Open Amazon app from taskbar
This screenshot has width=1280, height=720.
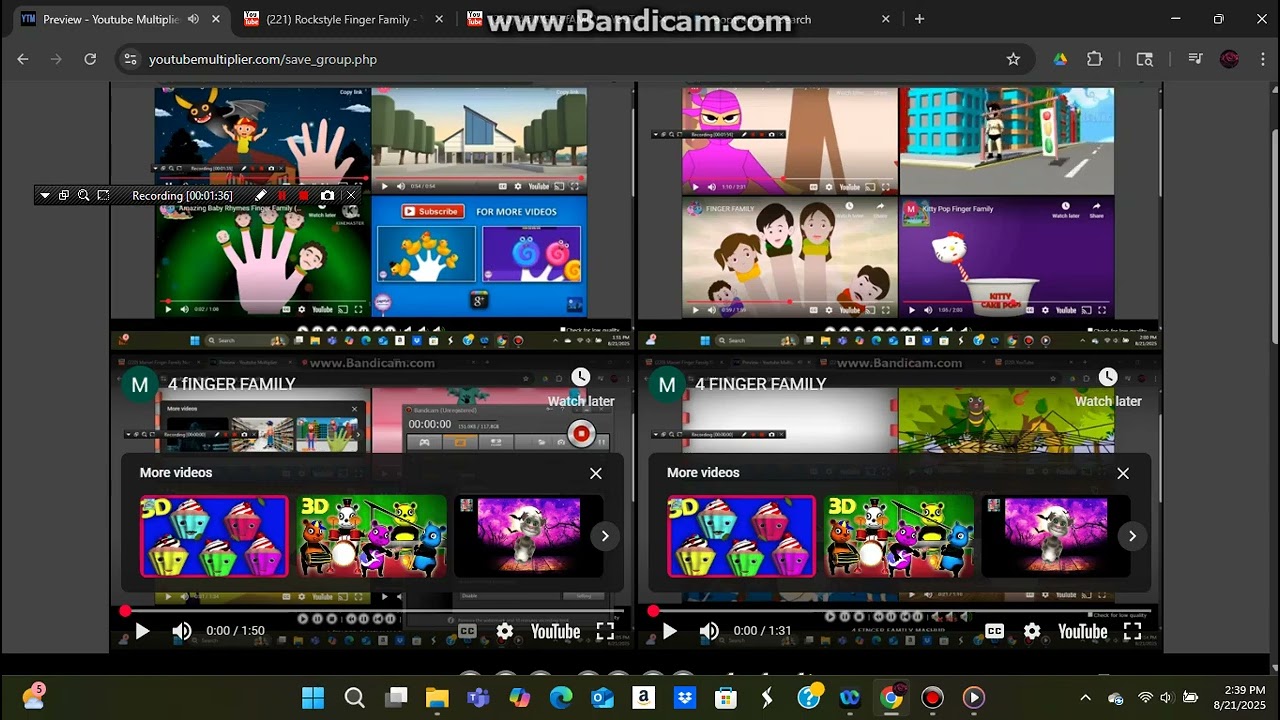click(x=643, y=697)
